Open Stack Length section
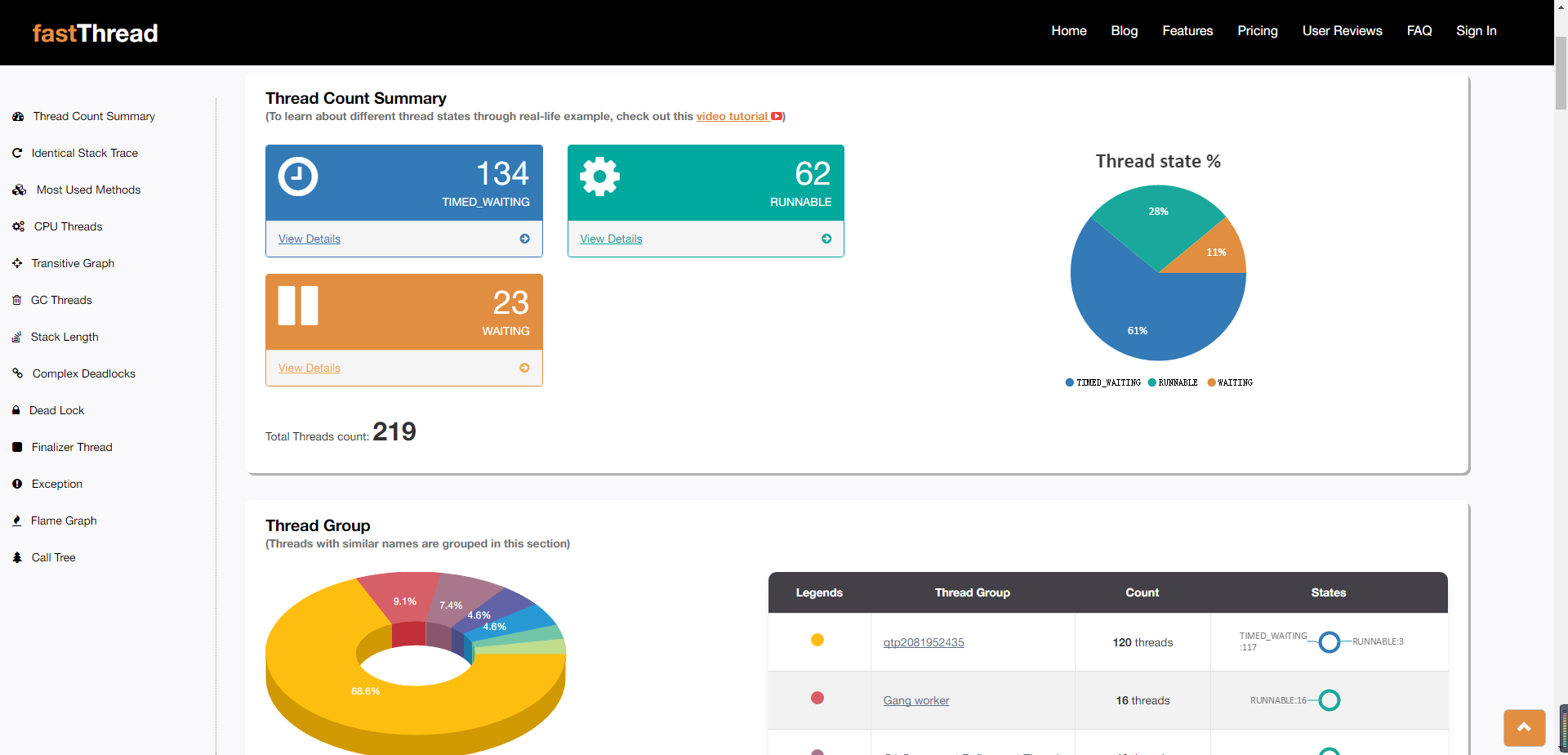 [65, 337]
